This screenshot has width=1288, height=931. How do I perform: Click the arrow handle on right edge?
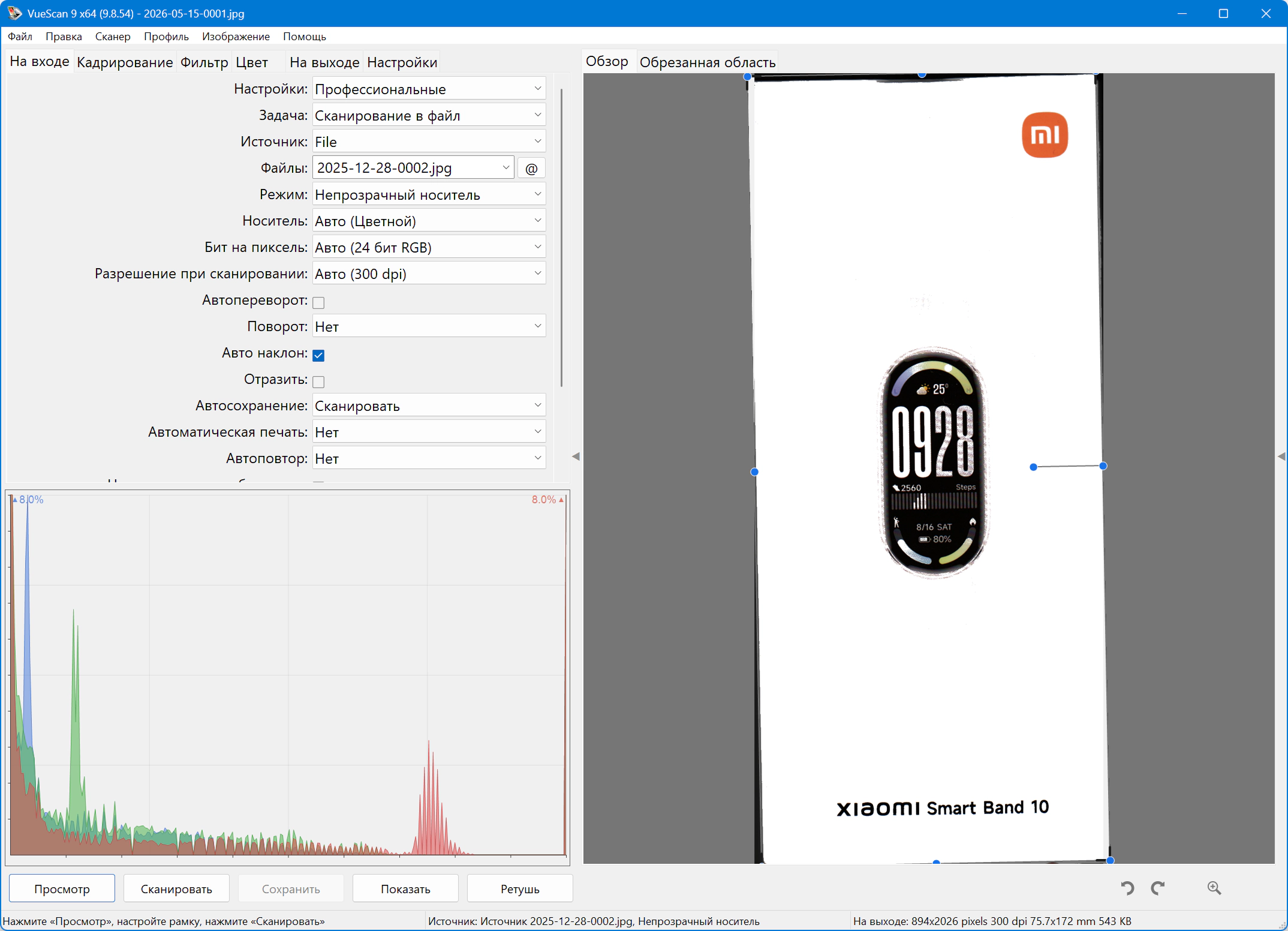pyautogui.click(x=1281, y=457)
